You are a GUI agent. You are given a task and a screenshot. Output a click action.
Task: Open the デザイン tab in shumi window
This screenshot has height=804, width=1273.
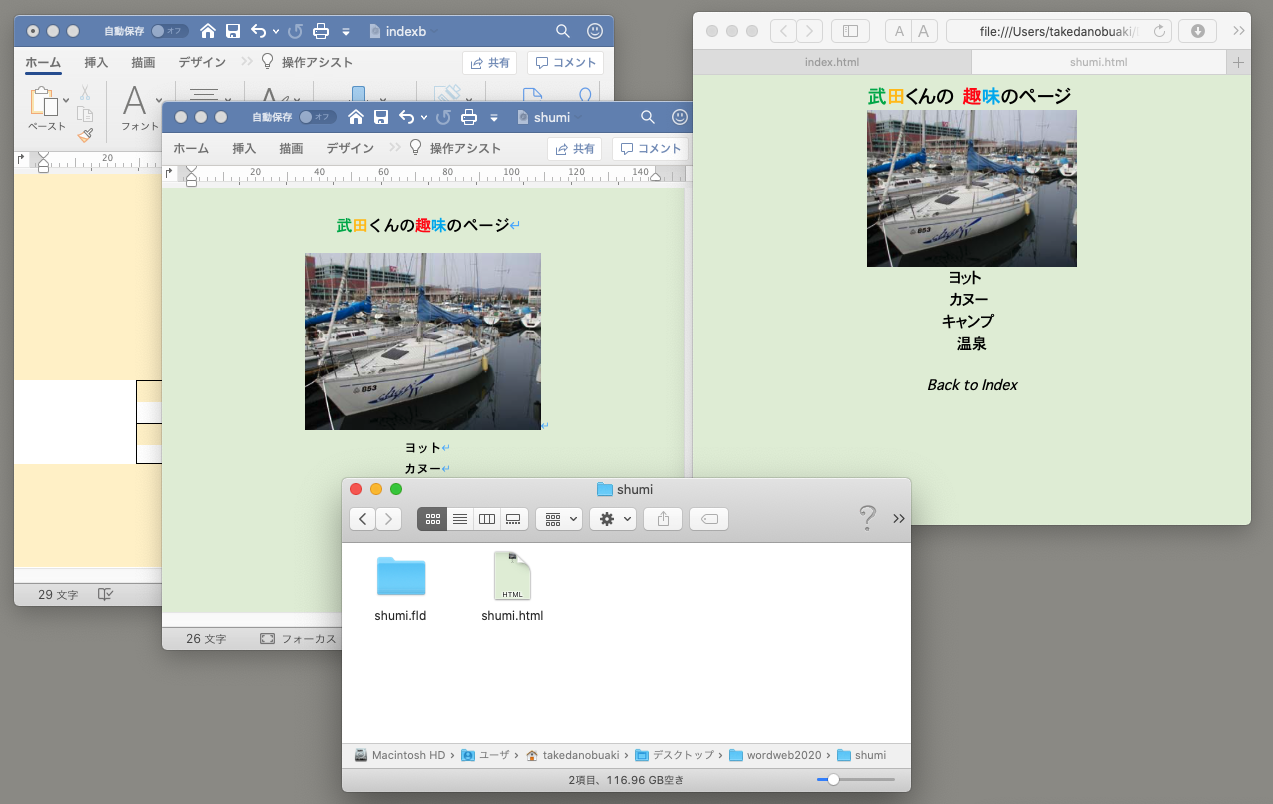pyautogui.click(x=350, y=148)
